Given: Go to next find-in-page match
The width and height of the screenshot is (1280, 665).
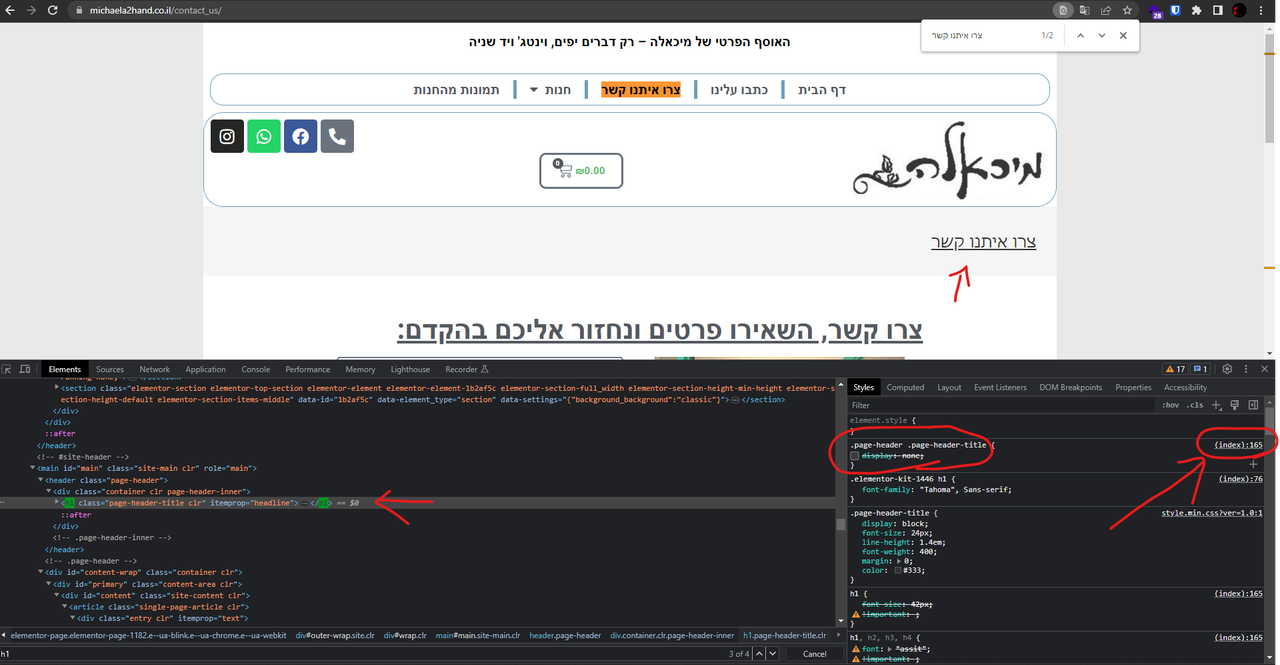Looking at the screenshot, I should (1102, 35).
